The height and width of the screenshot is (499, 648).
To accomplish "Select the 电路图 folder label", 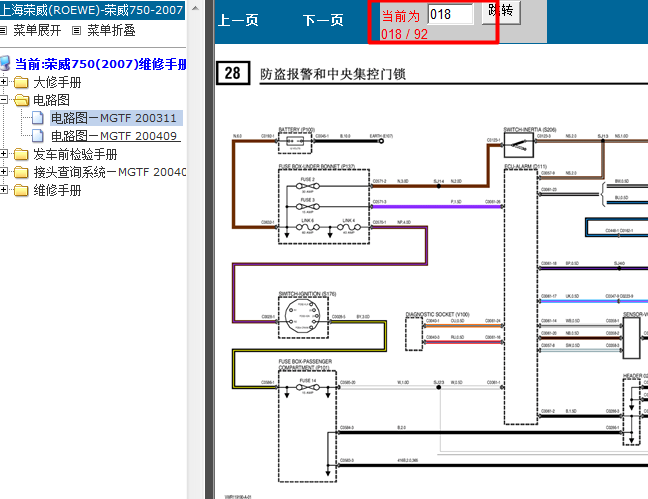I will tap(51, 100).
